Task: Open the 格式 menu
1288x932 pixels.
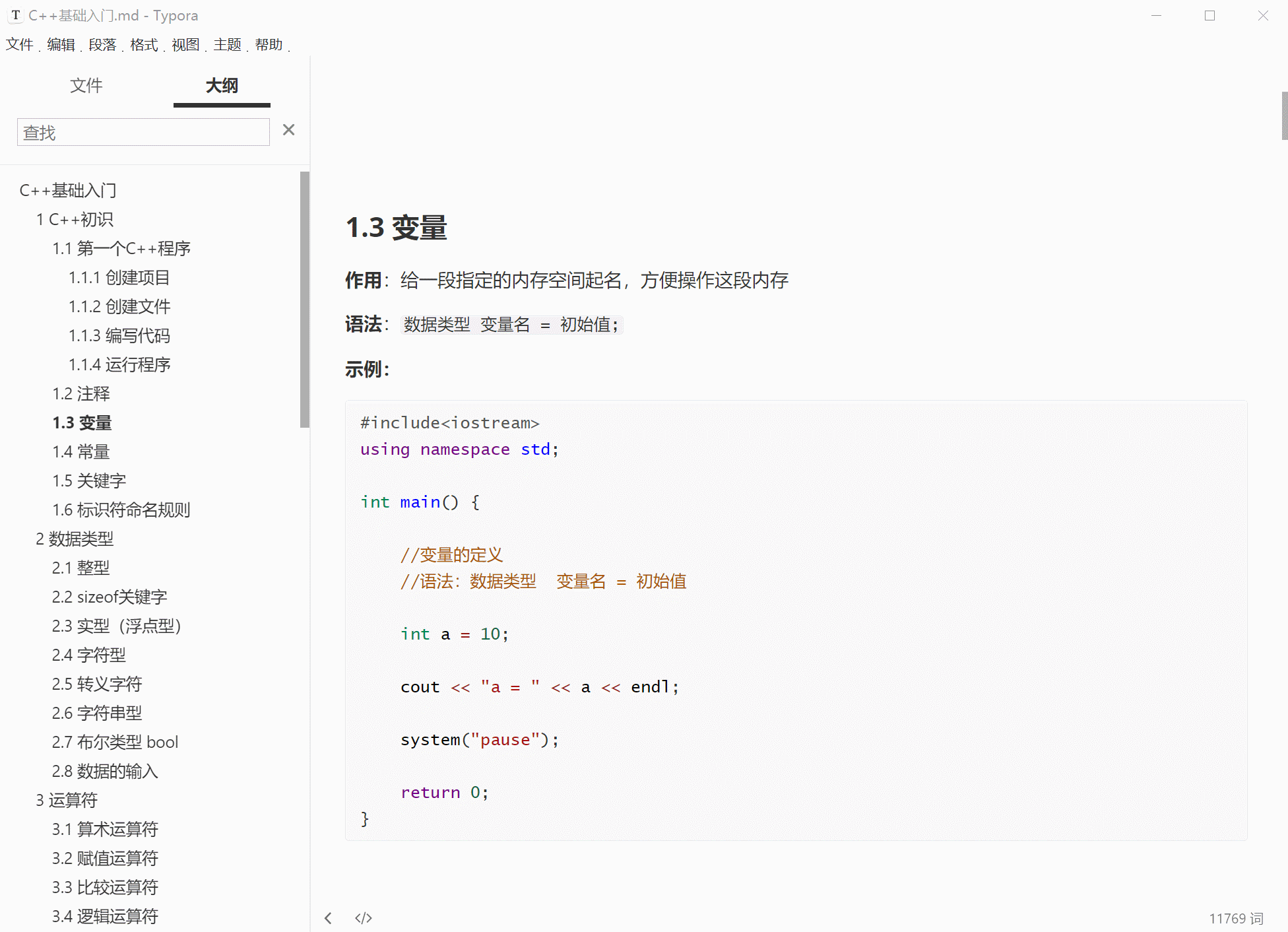Action: coord(144,44)
